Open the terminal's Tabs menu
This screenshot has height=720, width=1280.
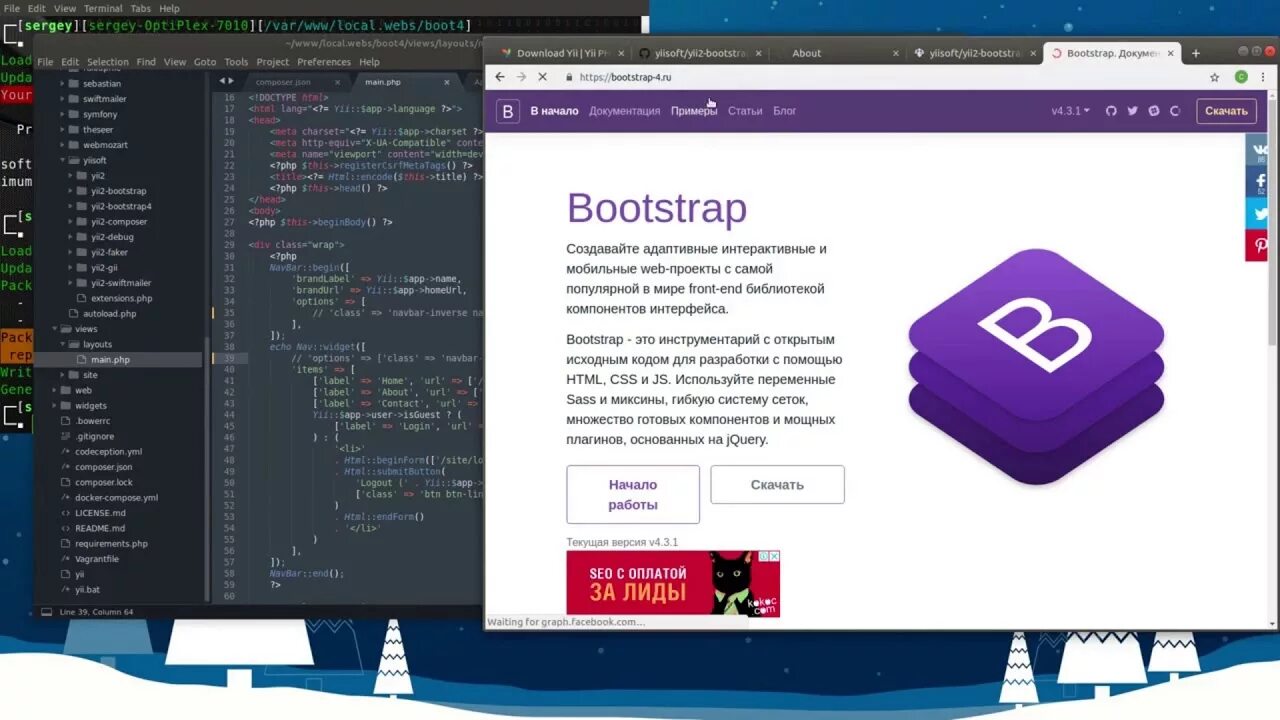coord(141,8)
